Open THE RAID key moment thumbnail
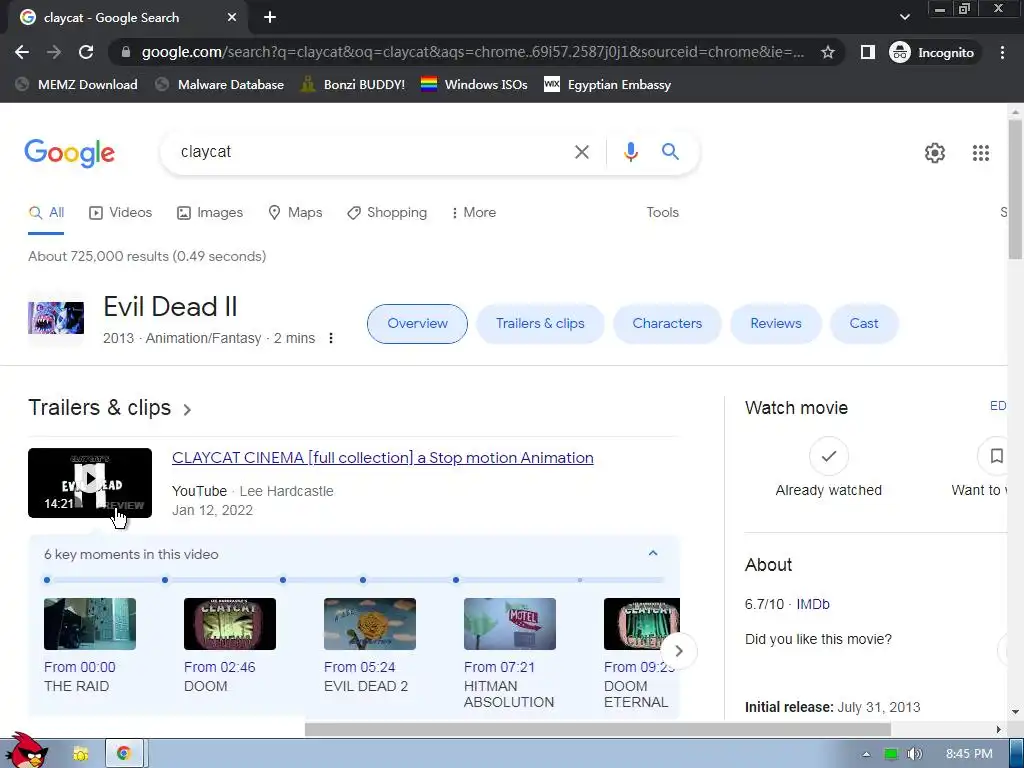Viewport: 1024px width, 768px height. (x=90, y=624)
